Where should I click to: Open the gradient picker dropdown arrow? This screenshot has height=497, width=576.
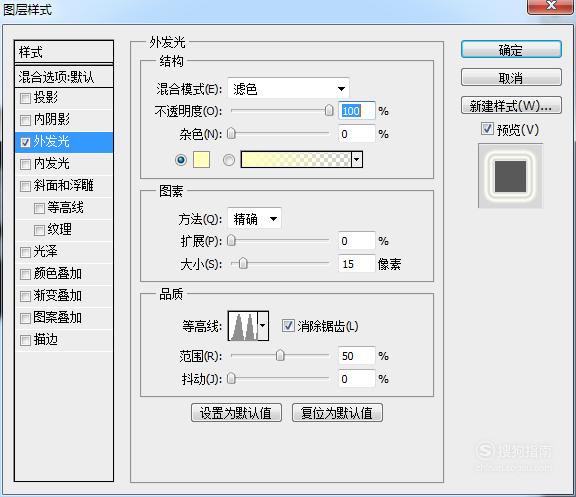click(357, 160)
